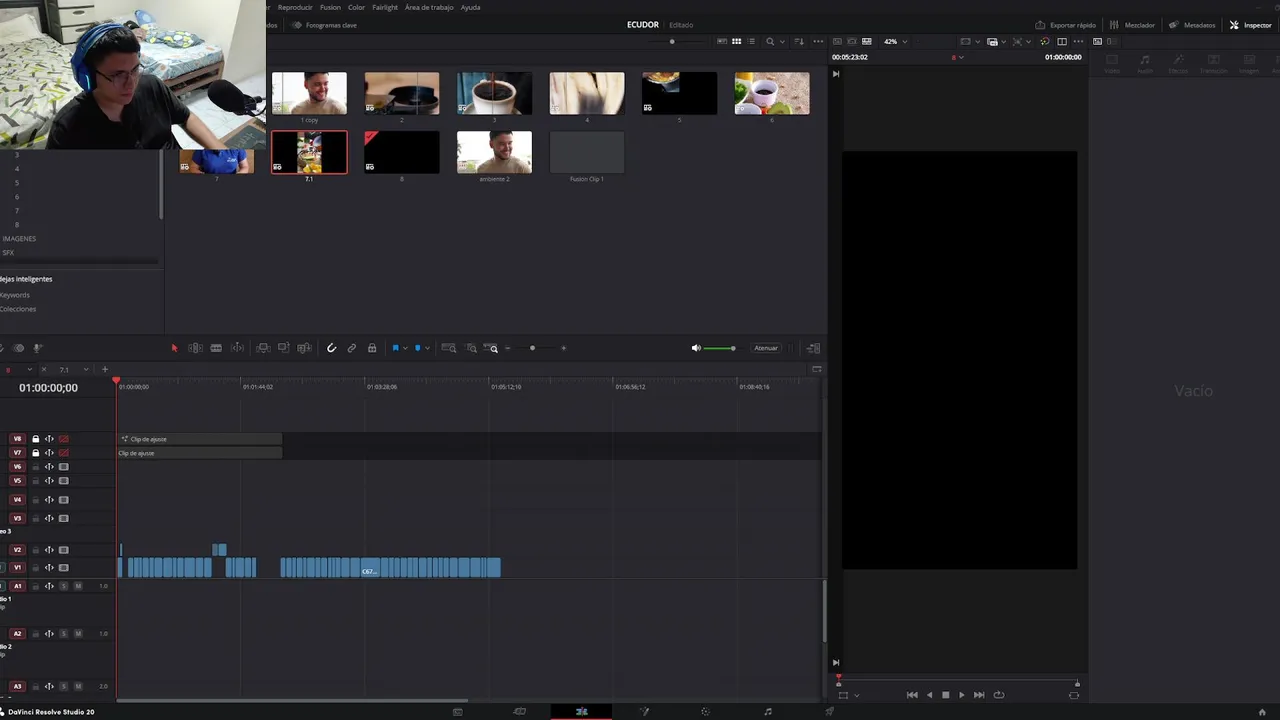Adjust the timeline zoom slider

[x=535, y=348]
